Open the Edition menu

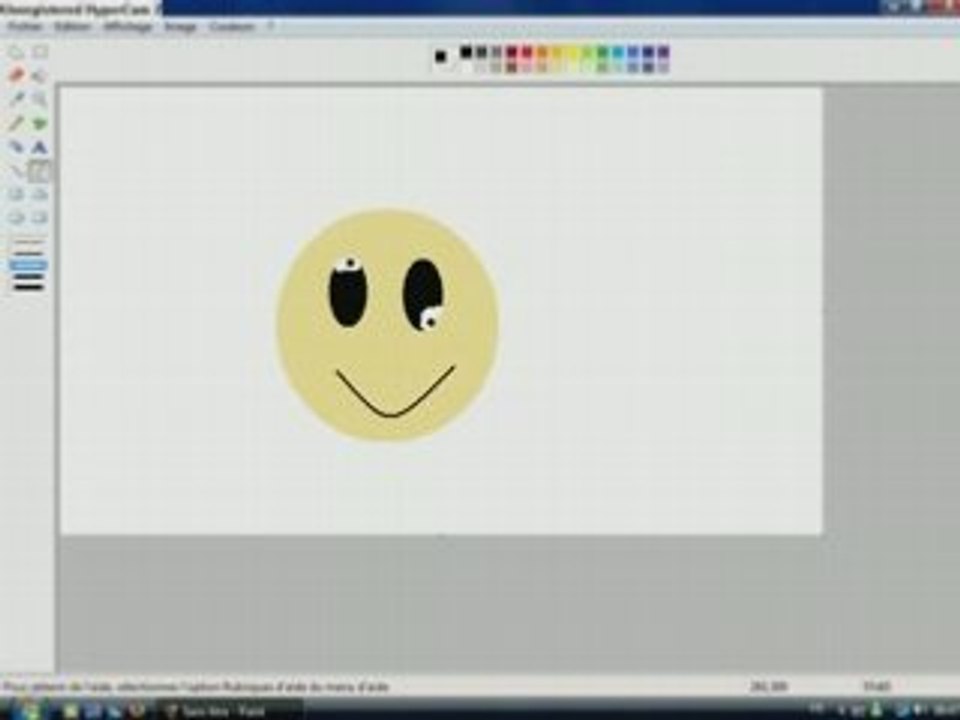coord(73,27)
